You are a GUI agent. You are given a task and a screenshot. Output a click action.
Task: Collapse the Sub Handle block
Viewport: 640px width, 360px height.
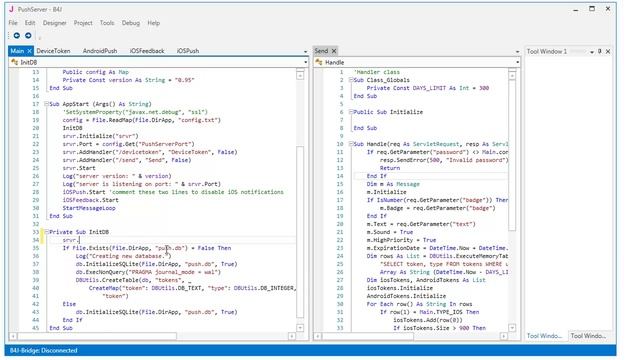pyautogui.click(x=351, y=144)
